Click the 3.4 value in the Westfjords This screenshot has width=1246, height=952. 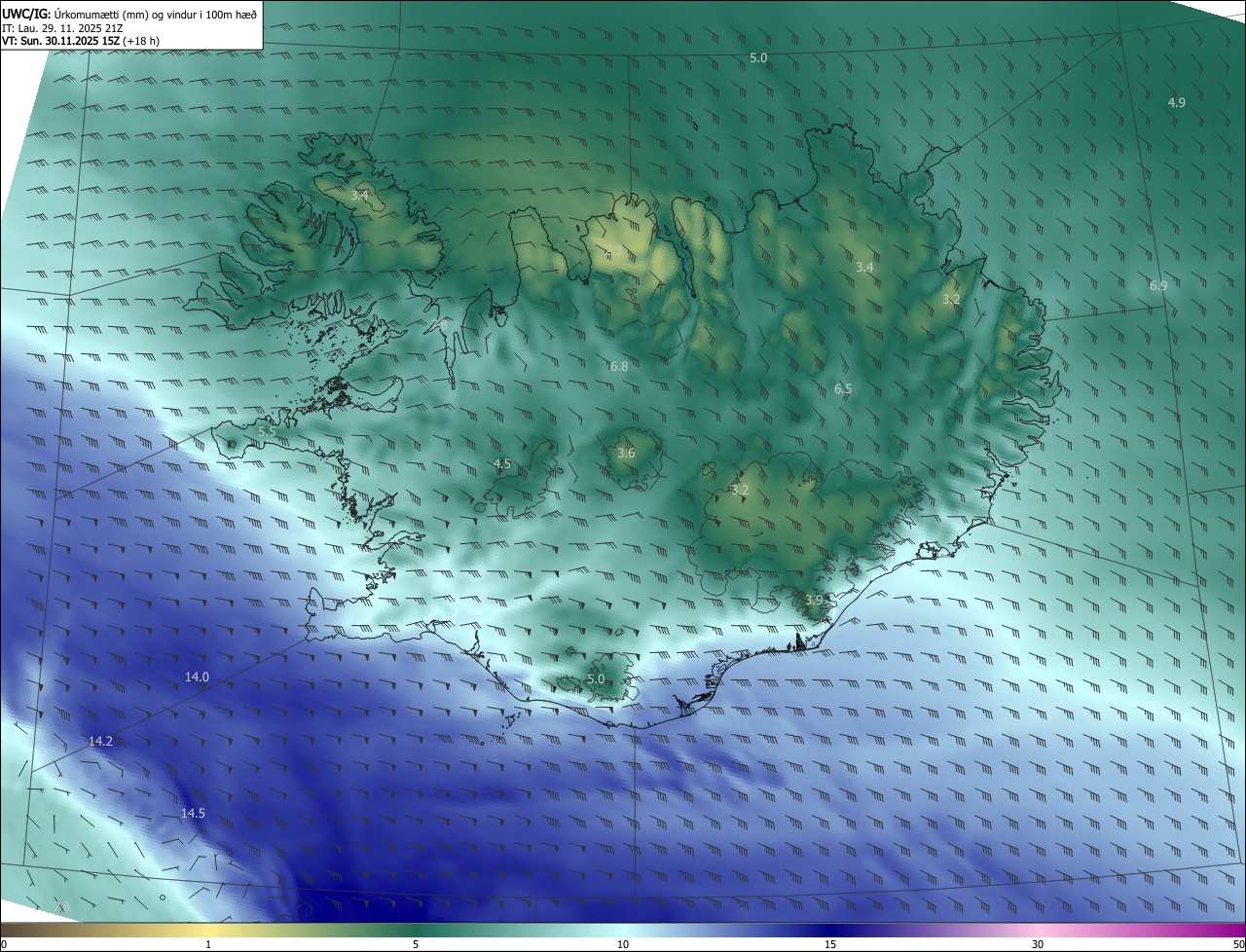point(359,196)
